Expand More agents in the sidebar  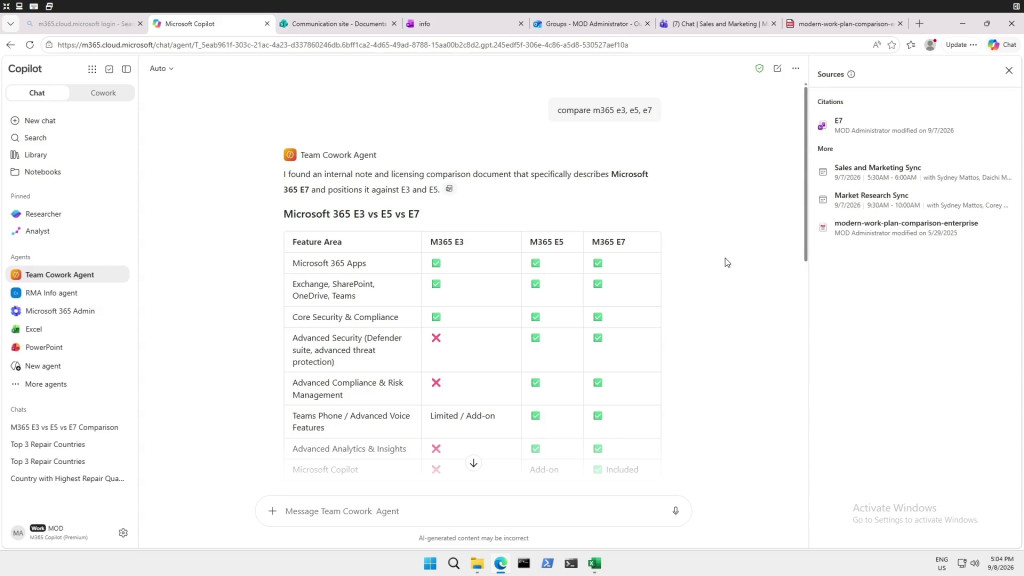point(46,384)
